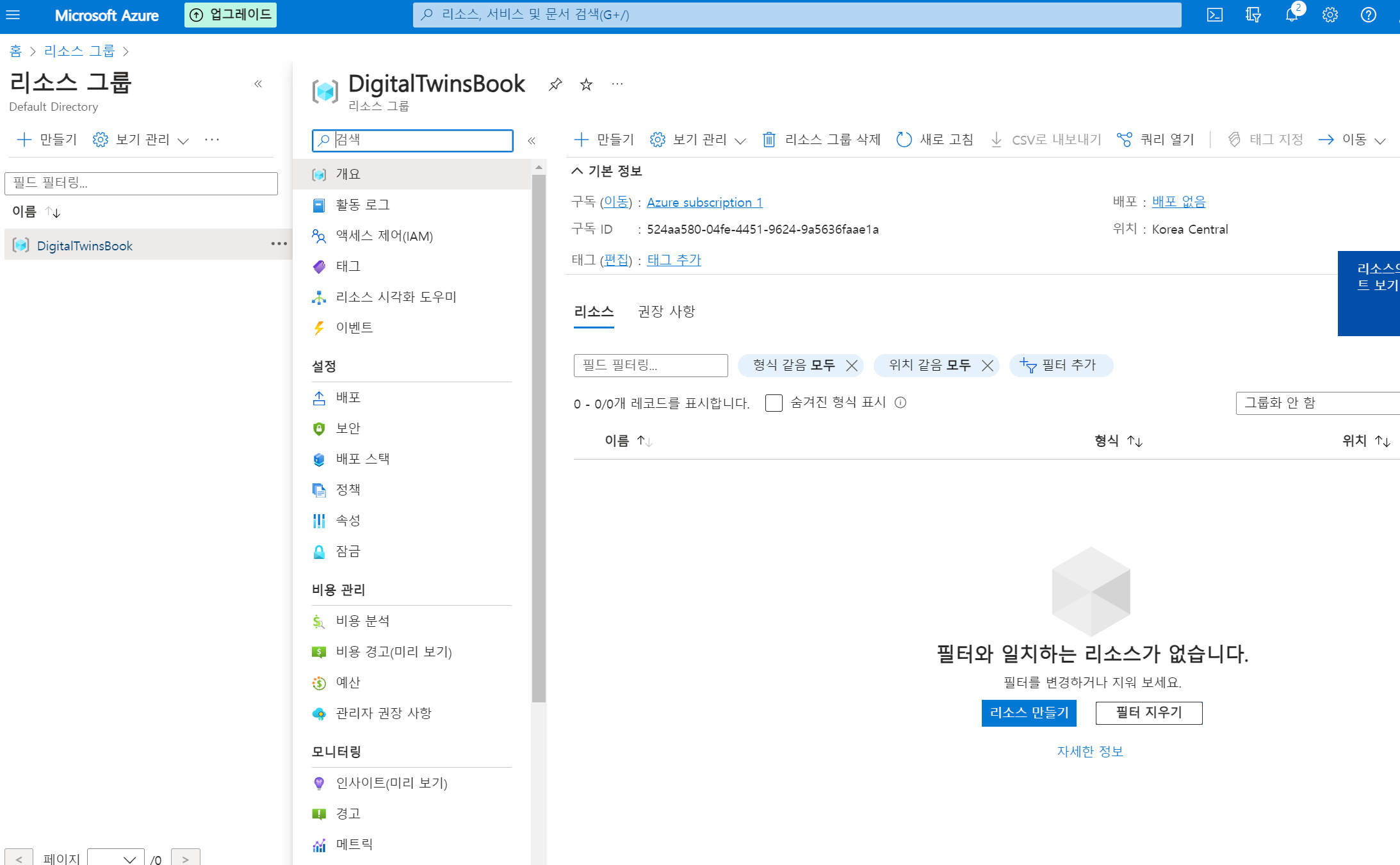Open 액세스 제어(IAM) menu item

point(384,236)
